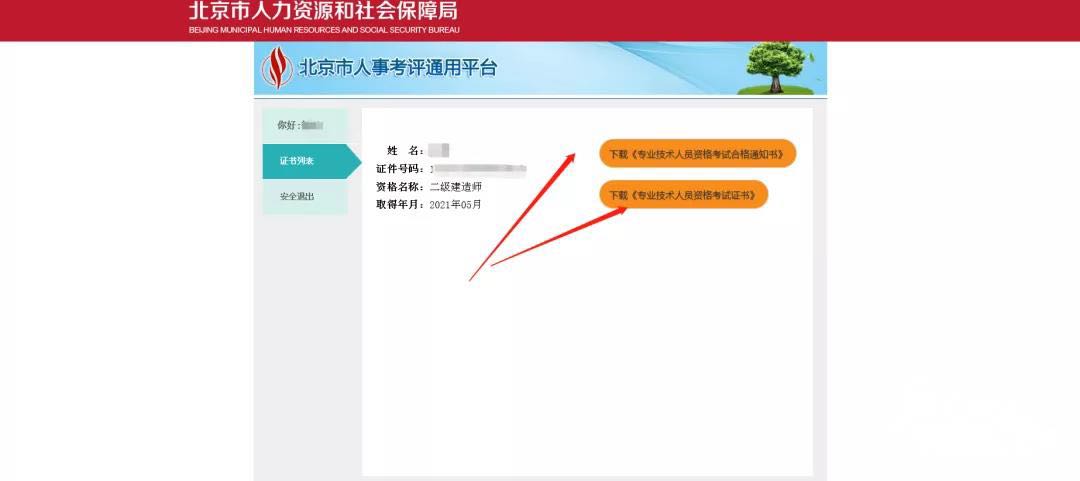Screen dimensions: 1080x481
Task: Click the red flame platform logo
Action: pos(277,68)
